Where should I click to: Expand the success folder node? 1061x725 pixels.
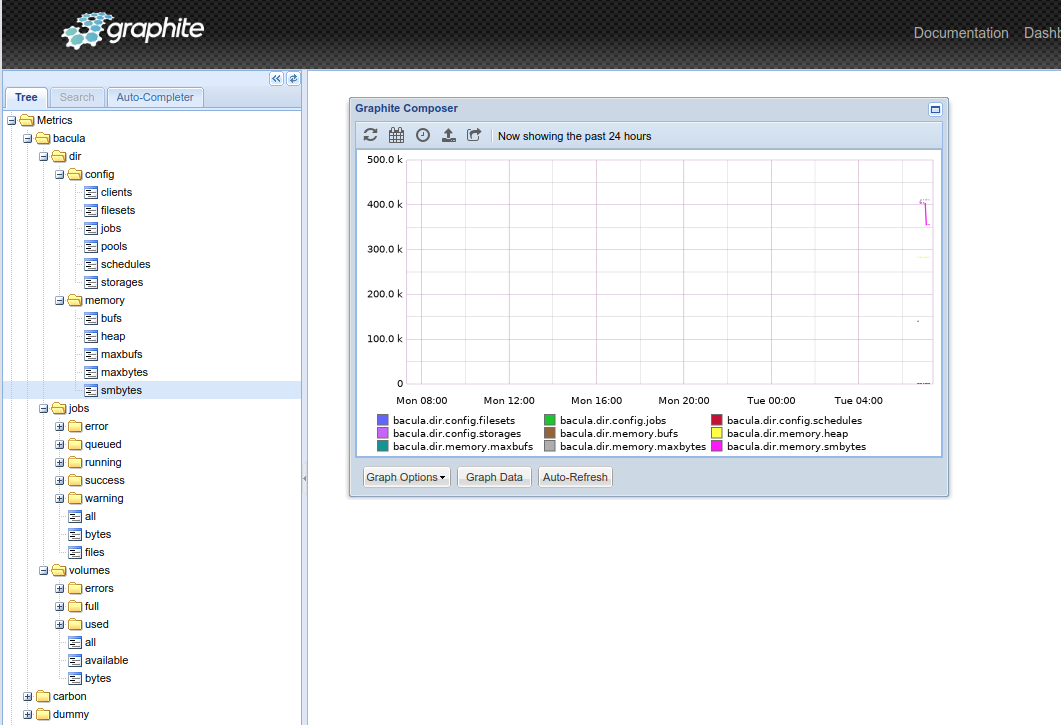point(60,481)
